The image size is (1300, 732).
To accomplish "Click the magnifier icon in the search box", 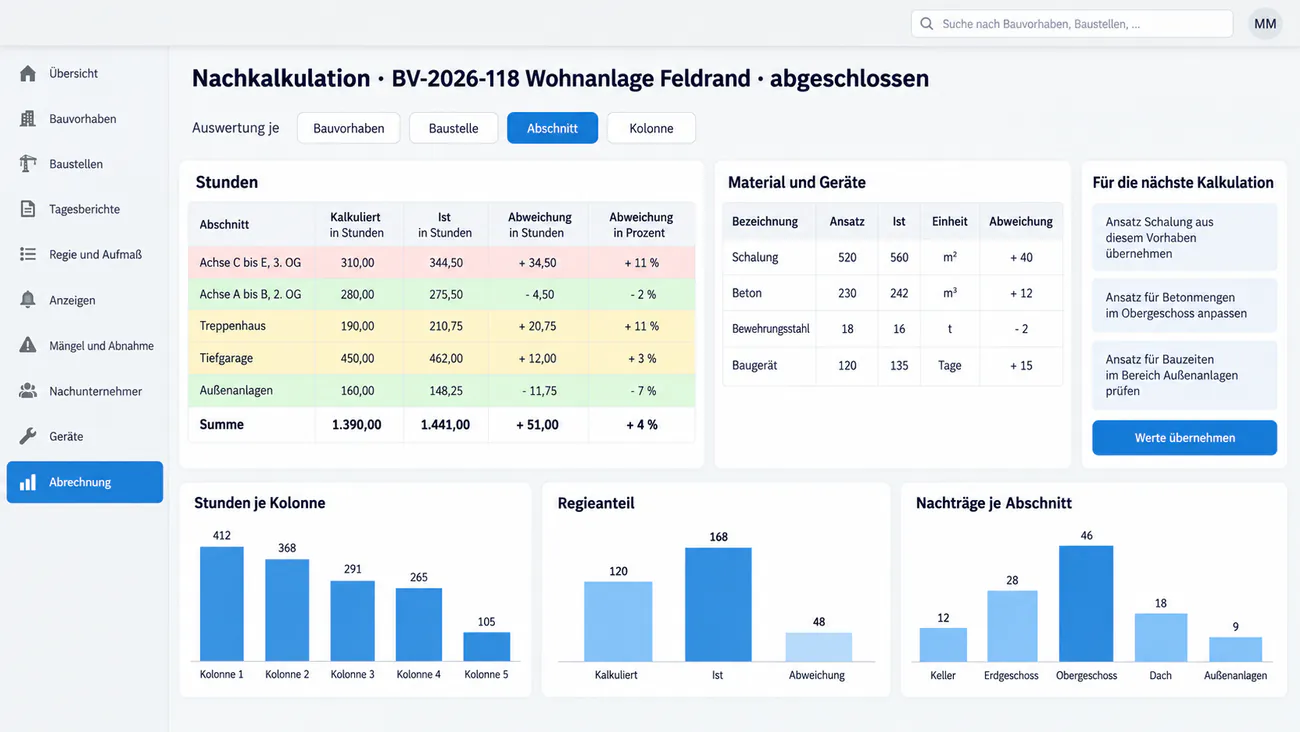I will [x=927, y=24].
